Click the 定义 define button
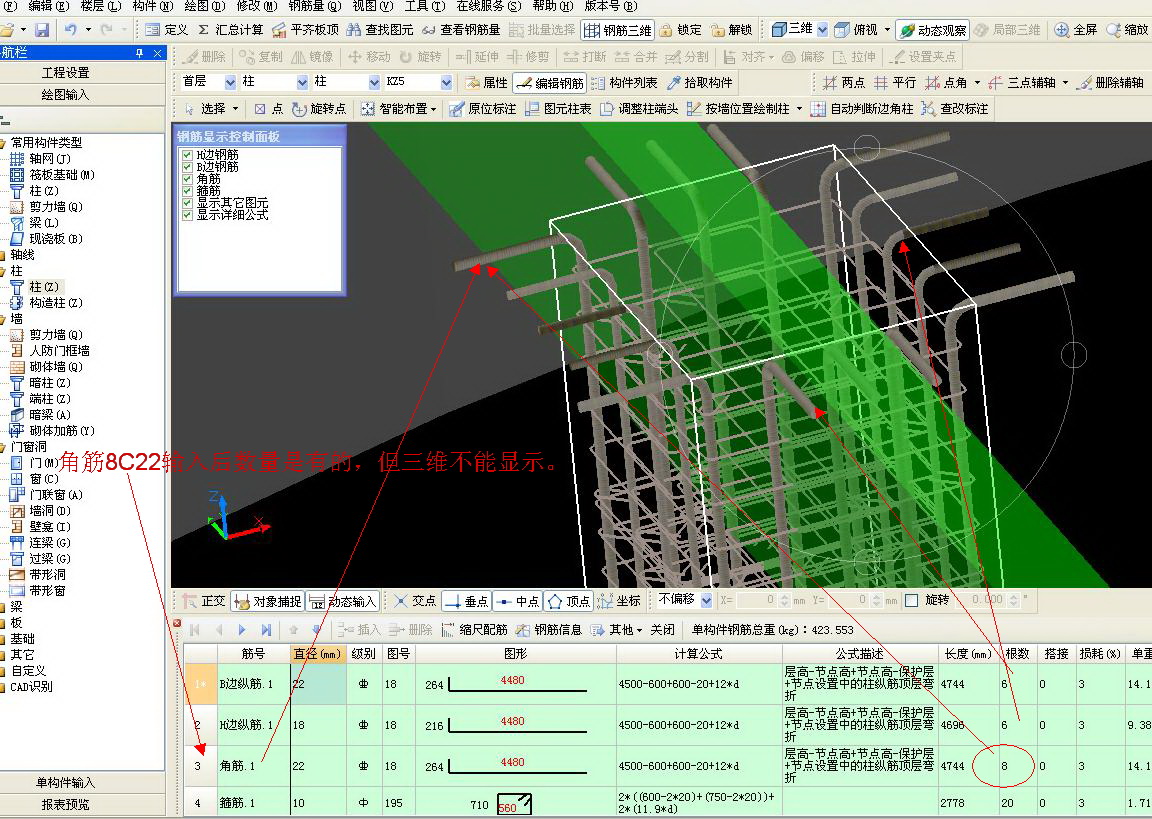1152x819 pixels. [x=166, y=30]
